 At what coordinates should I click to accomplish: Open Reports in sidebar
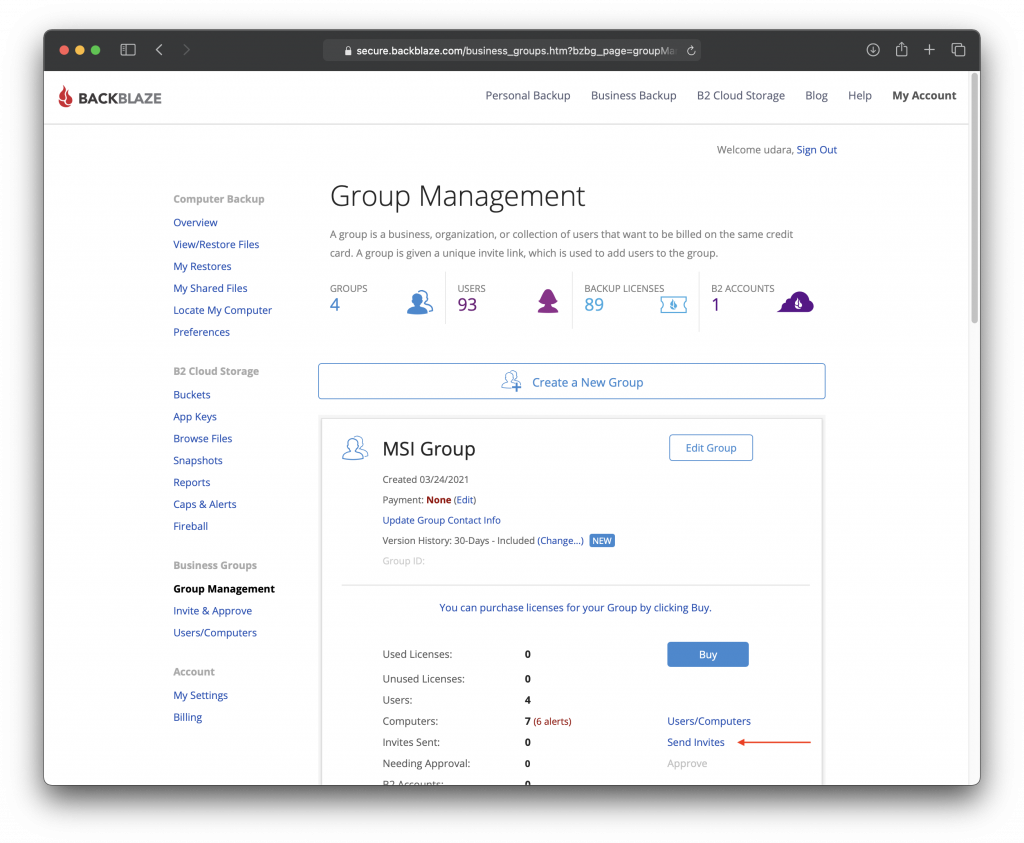coord(192,483)
